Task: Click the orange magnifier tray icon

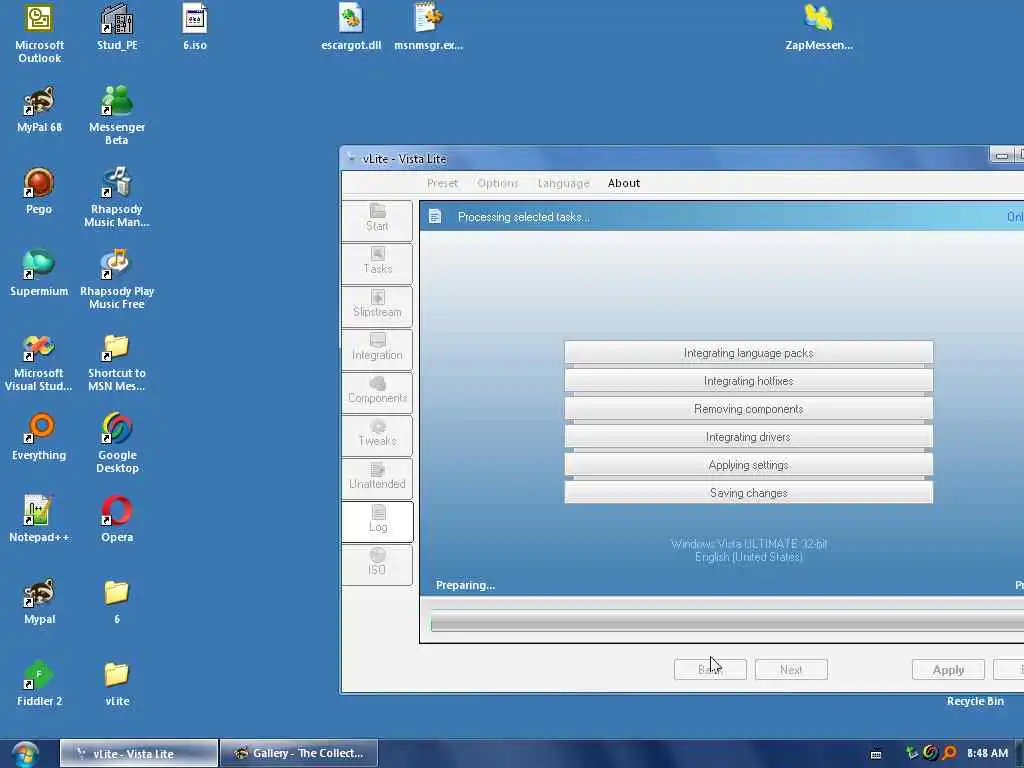Action: (949, 753)
